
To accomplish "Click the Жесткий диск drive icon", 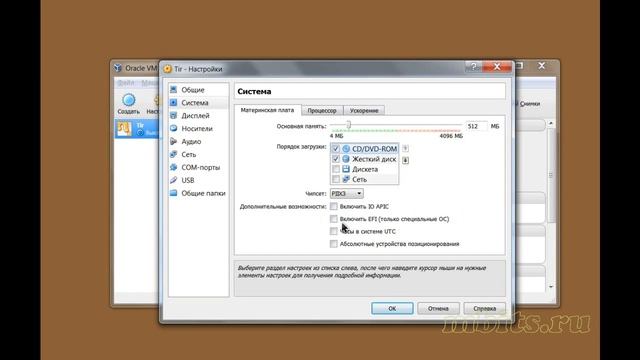I will 346,159.
